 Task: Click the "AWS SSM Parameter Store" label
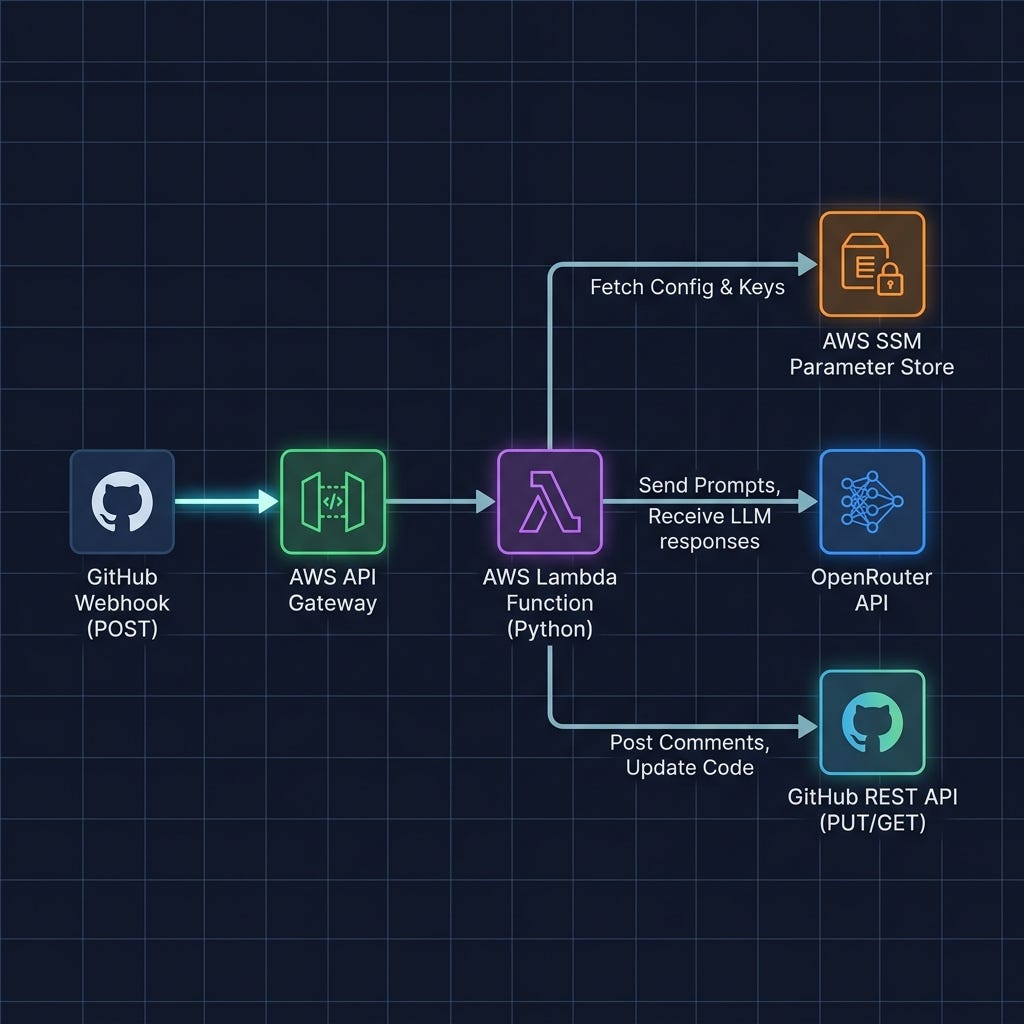coord(872,353)
